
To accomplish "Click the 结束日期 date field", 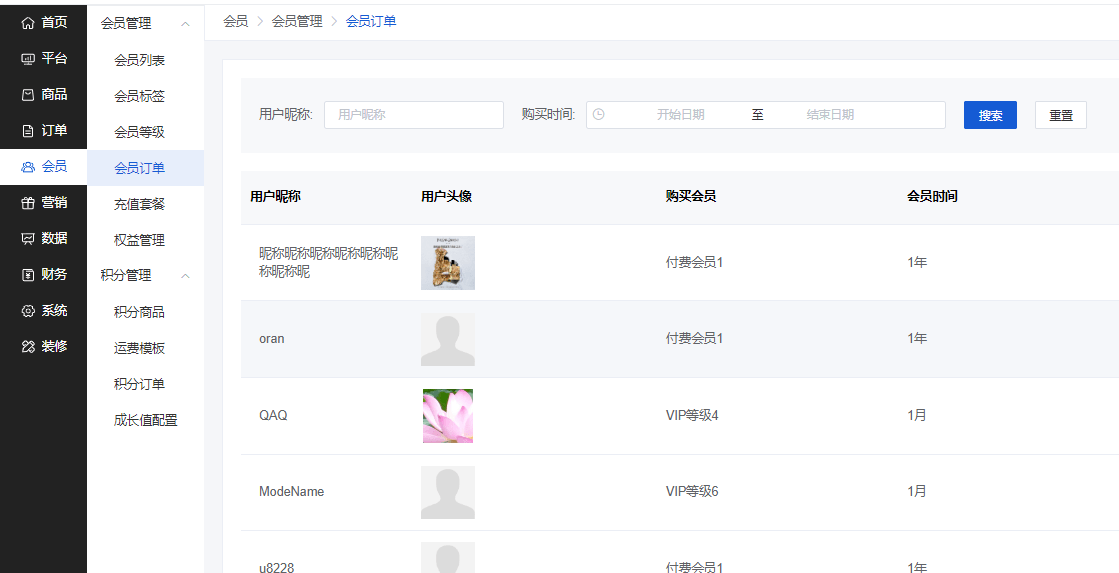I will (830, 115).
